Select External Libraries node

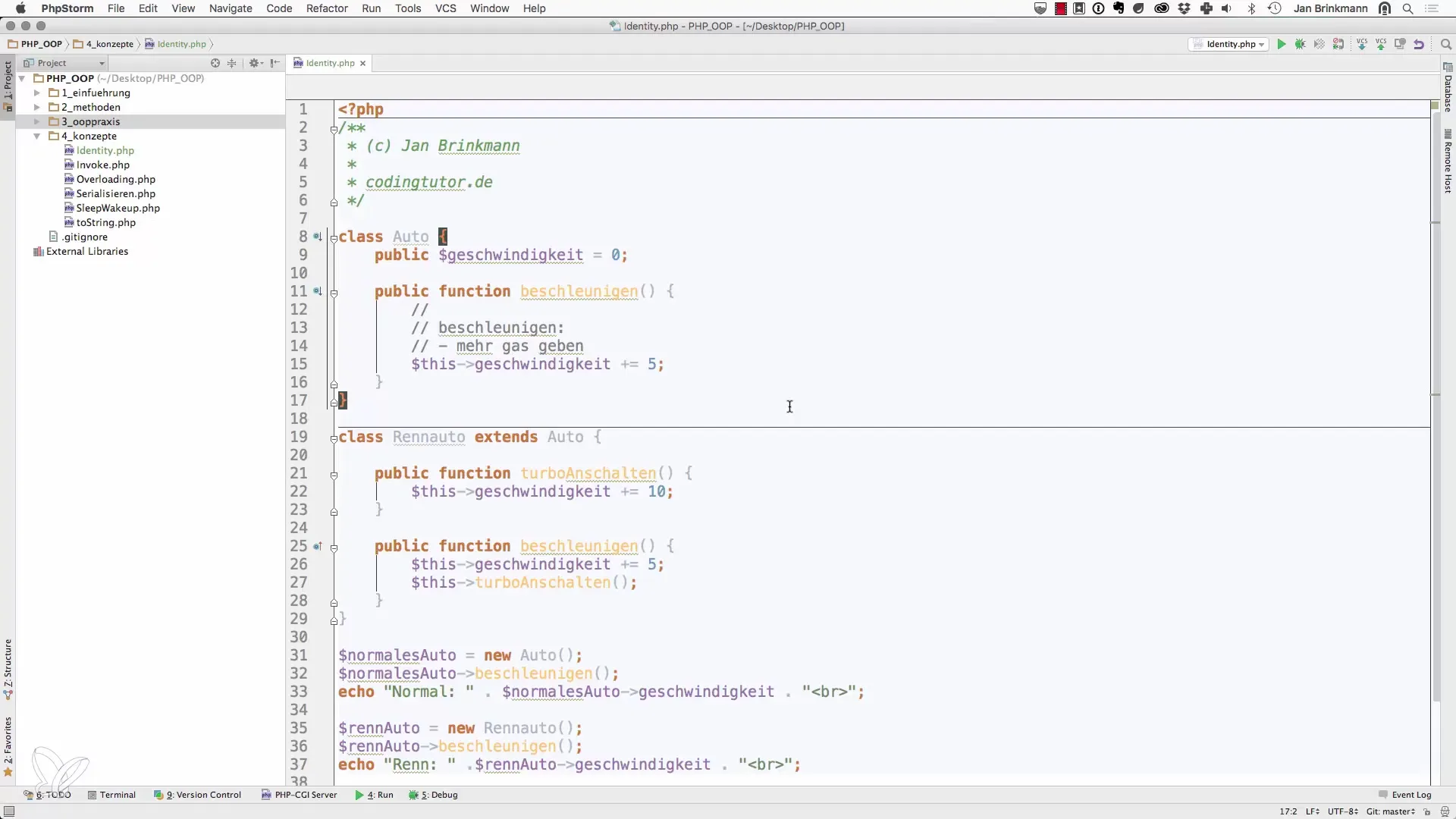[81, 251]
